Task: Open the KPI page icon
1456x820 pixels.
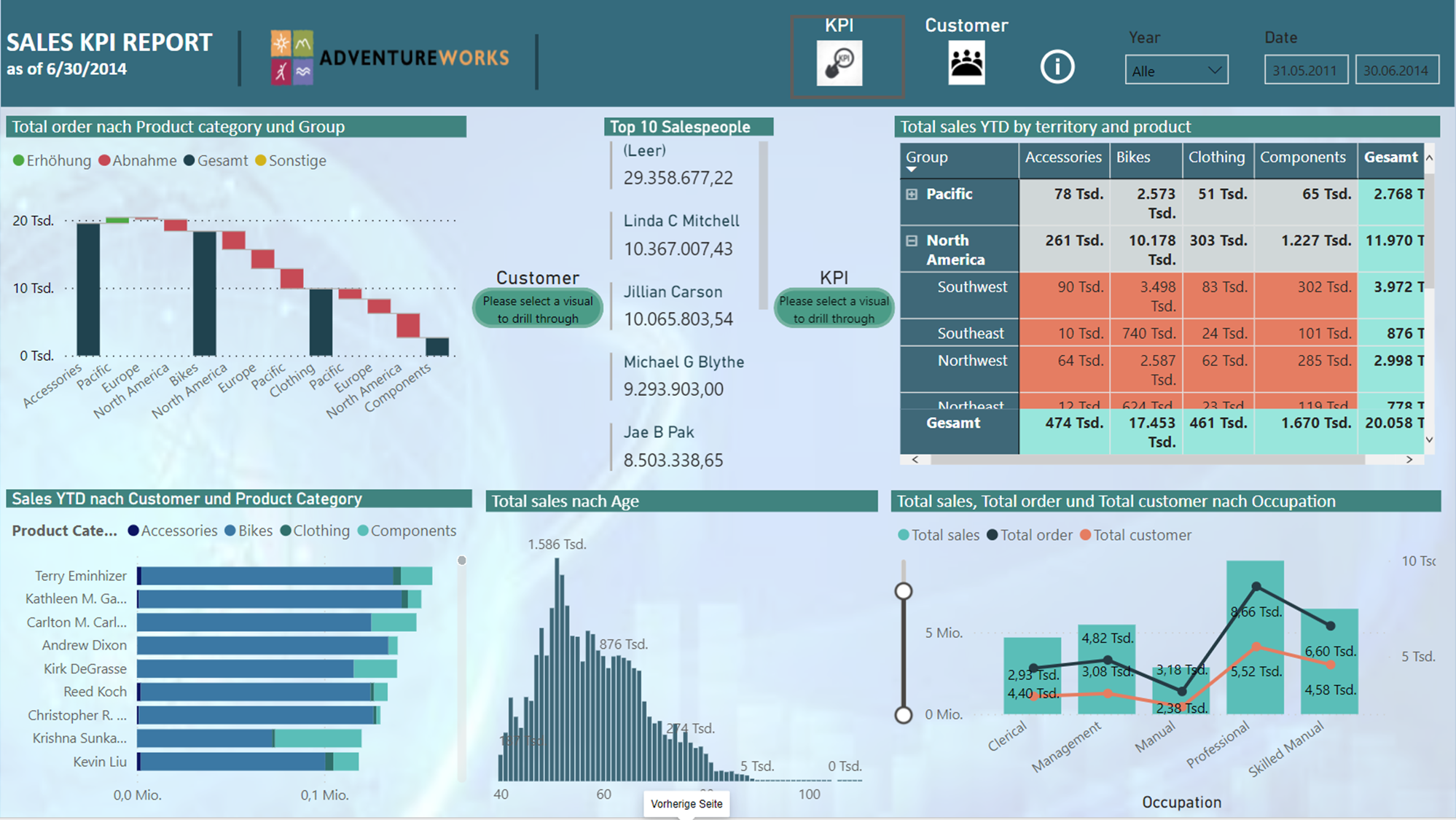Action: click(839, 63)
